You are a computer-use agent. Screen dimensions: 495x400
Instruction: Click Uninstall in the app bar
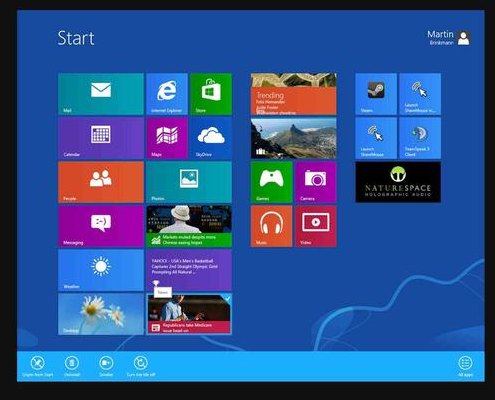tap(72, 366)
